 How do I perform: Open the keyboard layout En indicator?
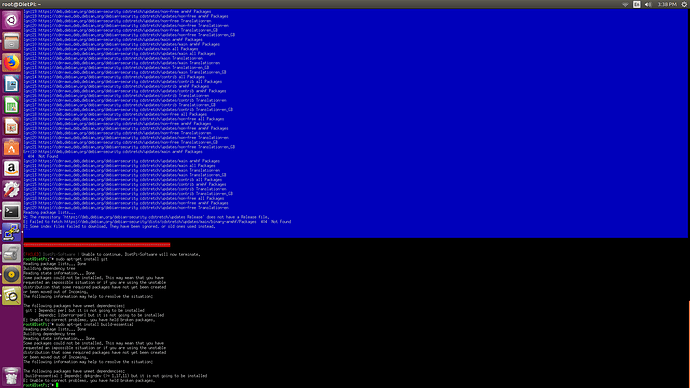click(636, 4)
